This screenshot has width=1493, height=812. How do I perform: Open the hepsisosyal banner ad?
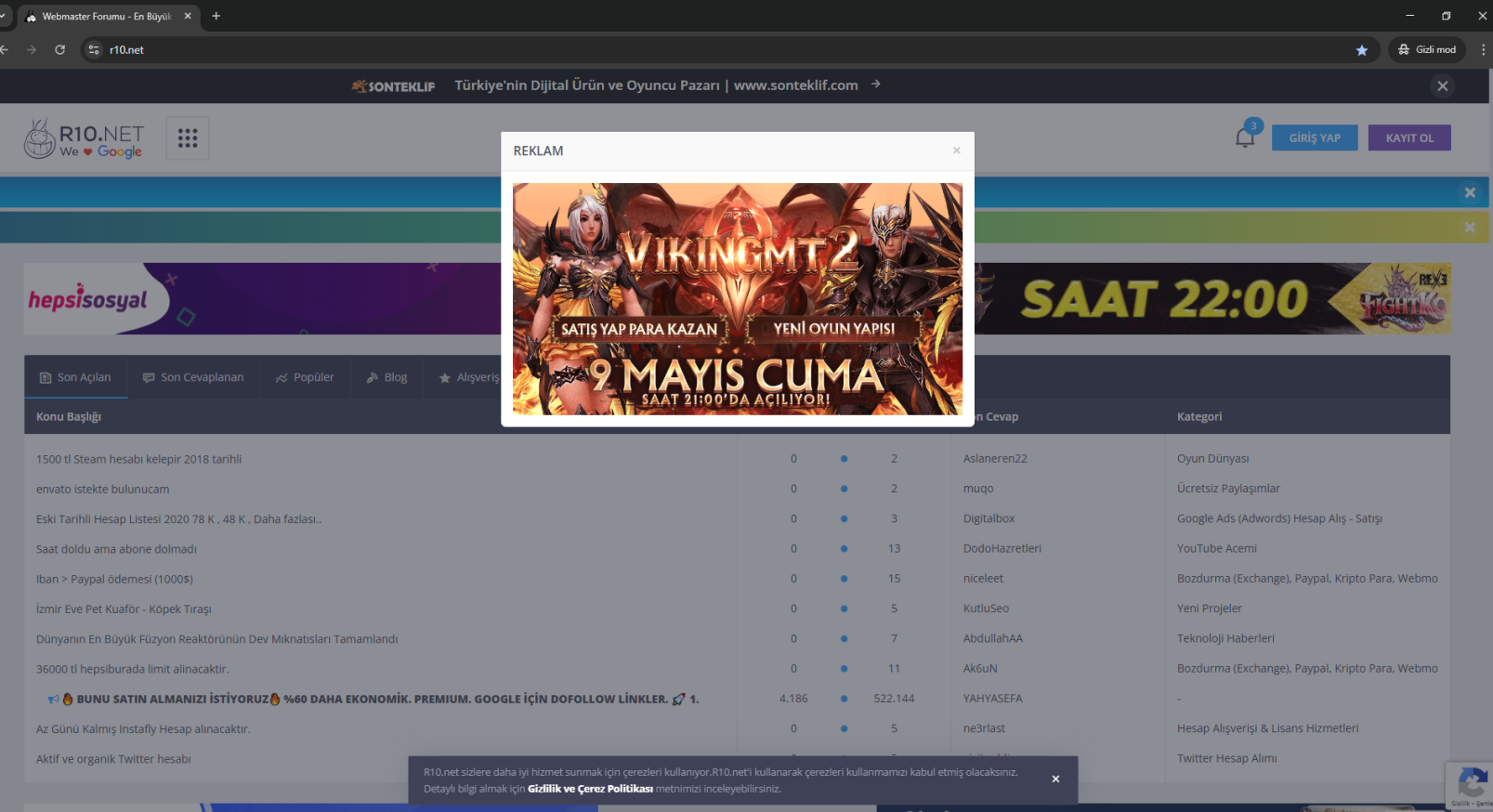[262, 298]
